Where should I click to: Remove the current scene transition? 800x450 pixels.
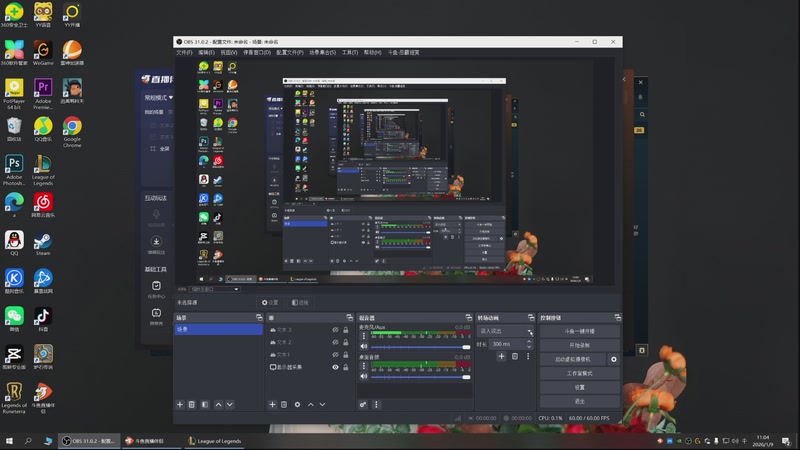(x=515, y=356)
